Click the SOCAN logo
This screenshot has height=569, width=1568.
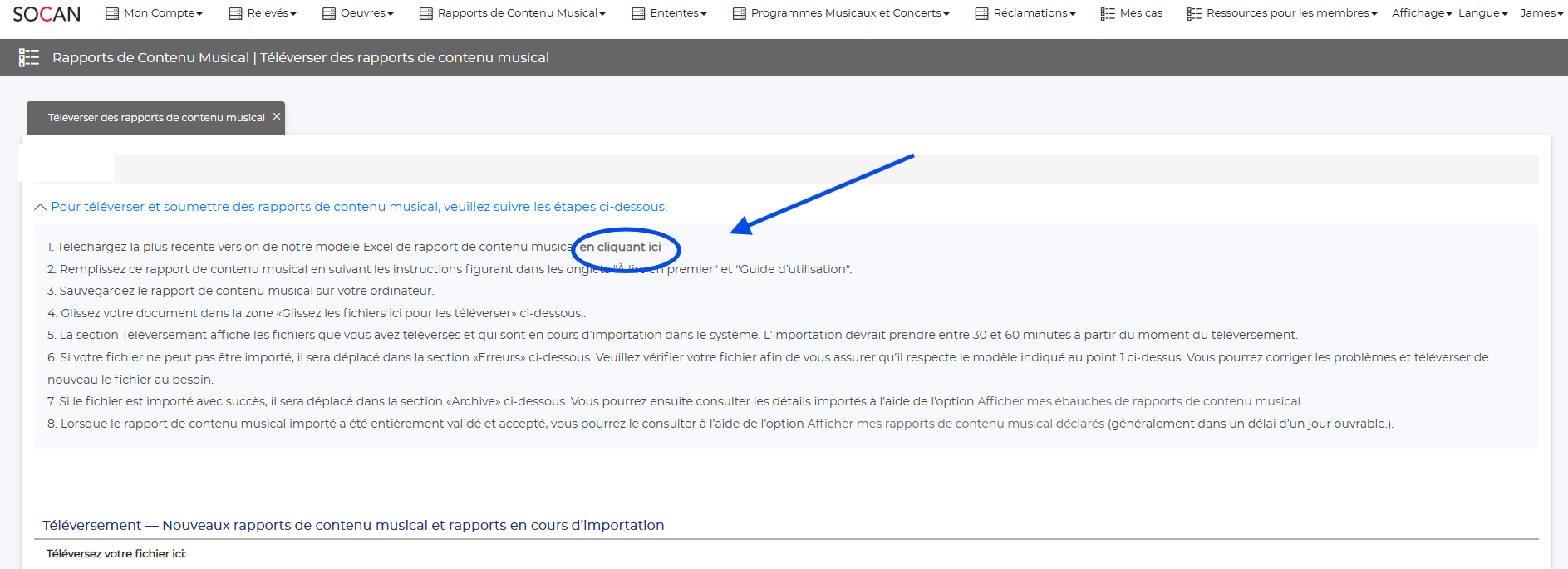coord(47,14)
